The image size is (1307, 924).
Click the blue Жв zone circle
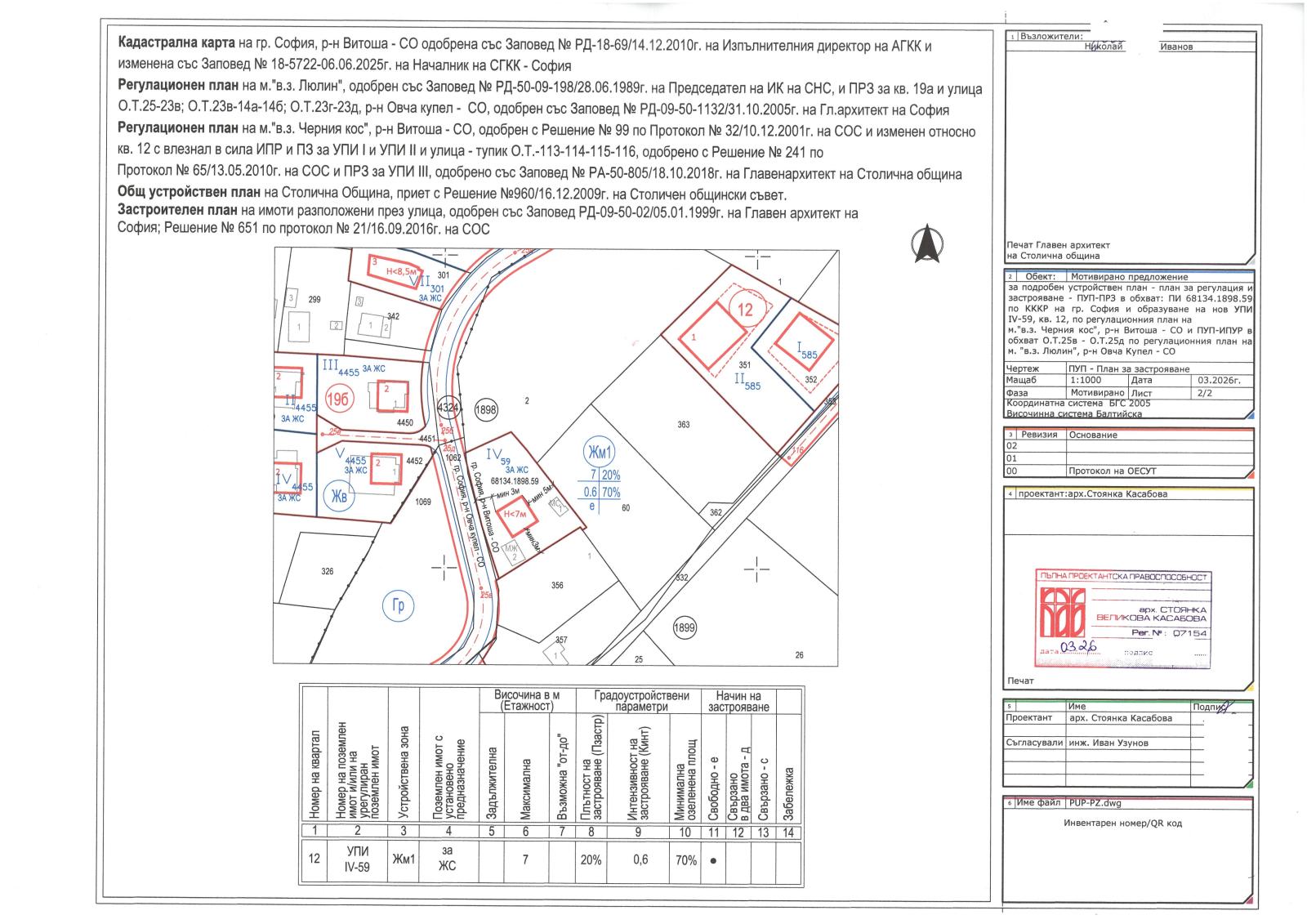point(337,496)
